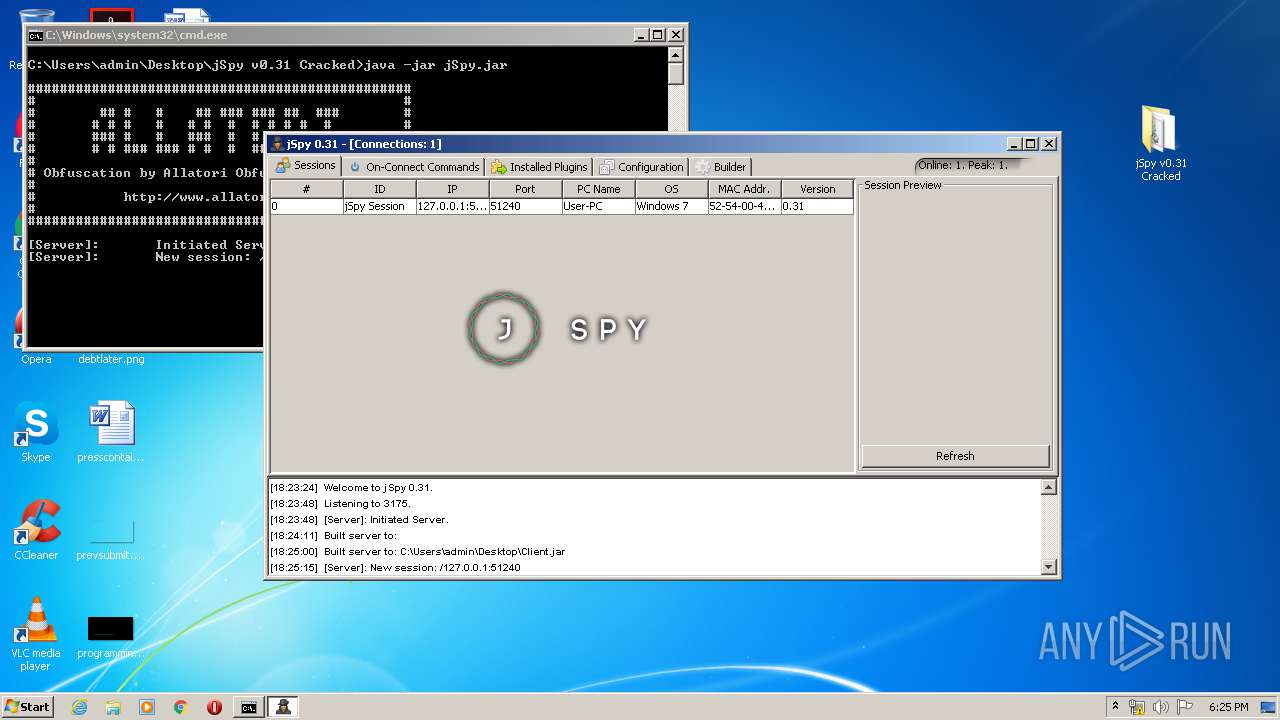Viewport: 1280px width, 720px height.
Task: Click the cmd window scrollbar up arrow
Action: pos(675,56)
